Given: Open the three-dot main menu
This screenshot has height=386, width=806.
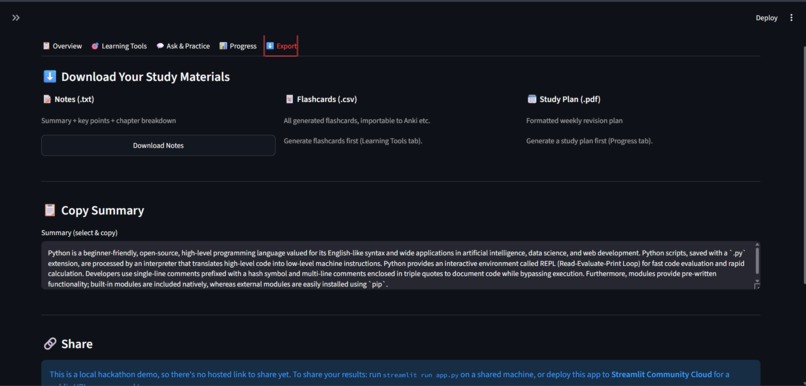Looking at the screenshot, I should click(791, 18).
